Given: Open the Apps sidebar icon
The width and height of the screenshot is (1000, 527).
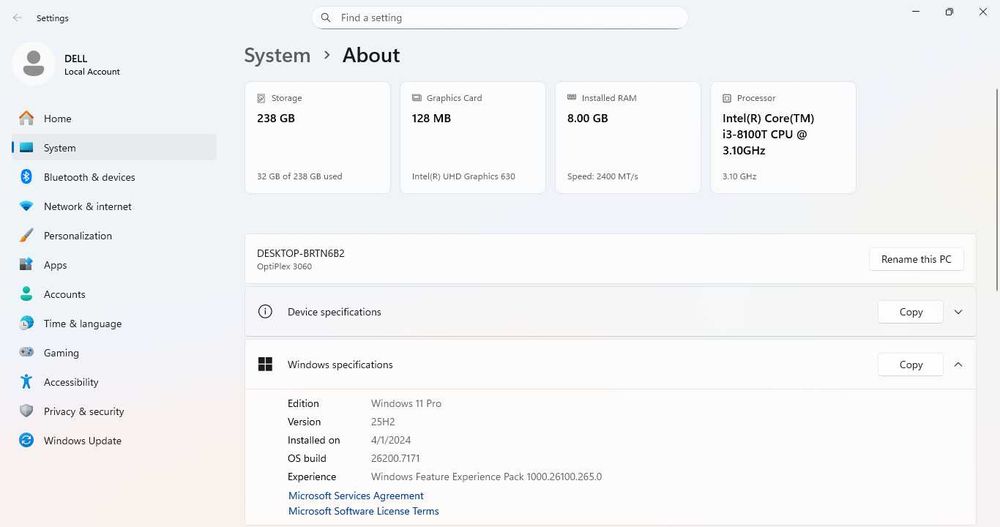Looking at the screenshot, I should (x=26, y=265).
